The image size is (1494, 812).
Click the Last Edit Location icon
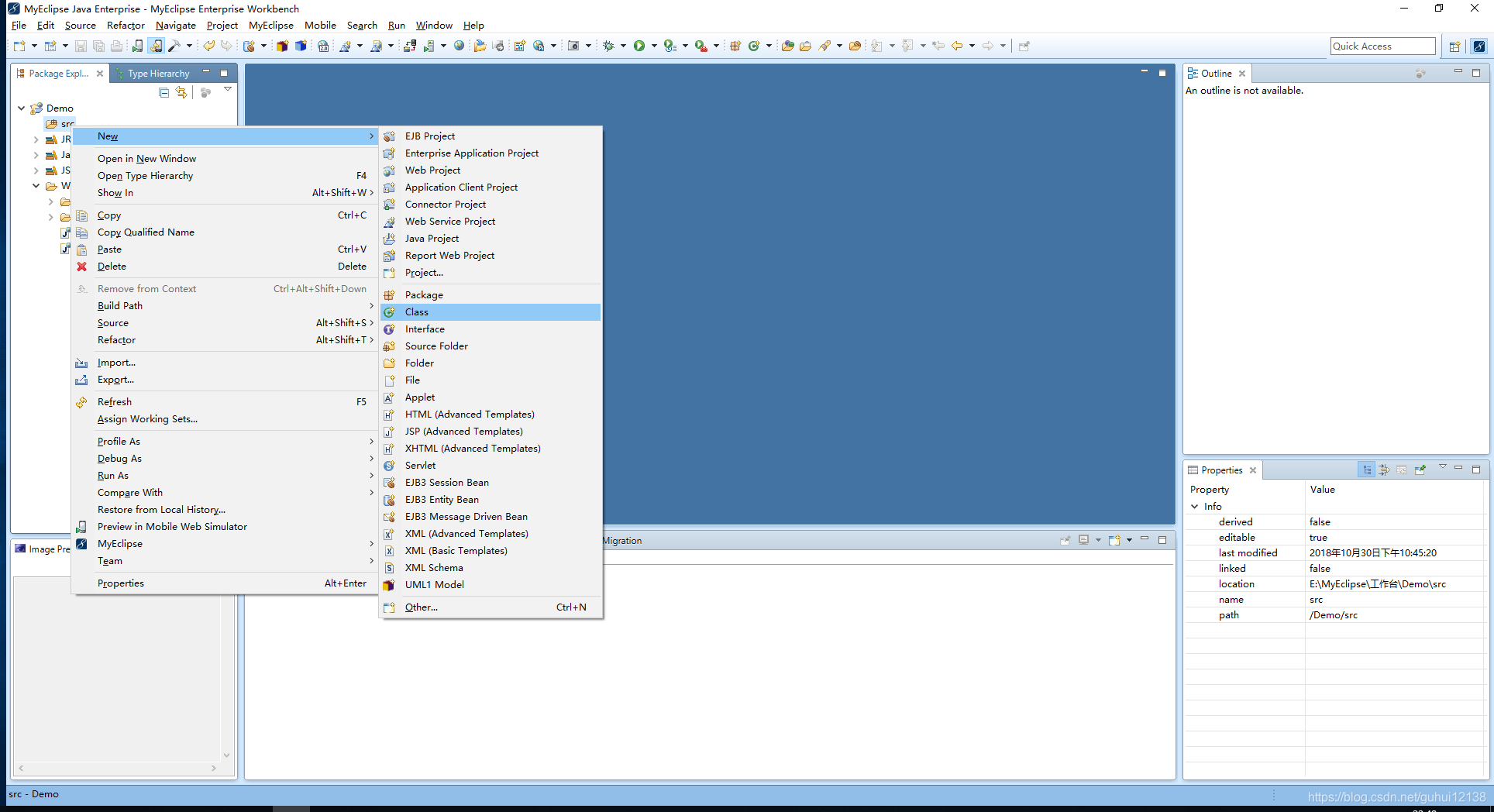coord(938,46)
